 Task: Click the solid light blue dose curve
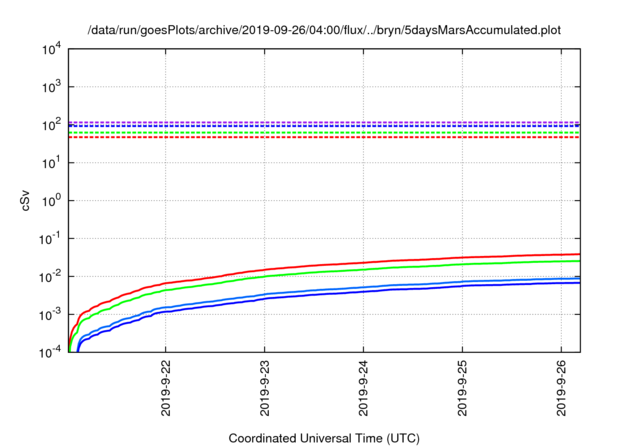[363, 287]
